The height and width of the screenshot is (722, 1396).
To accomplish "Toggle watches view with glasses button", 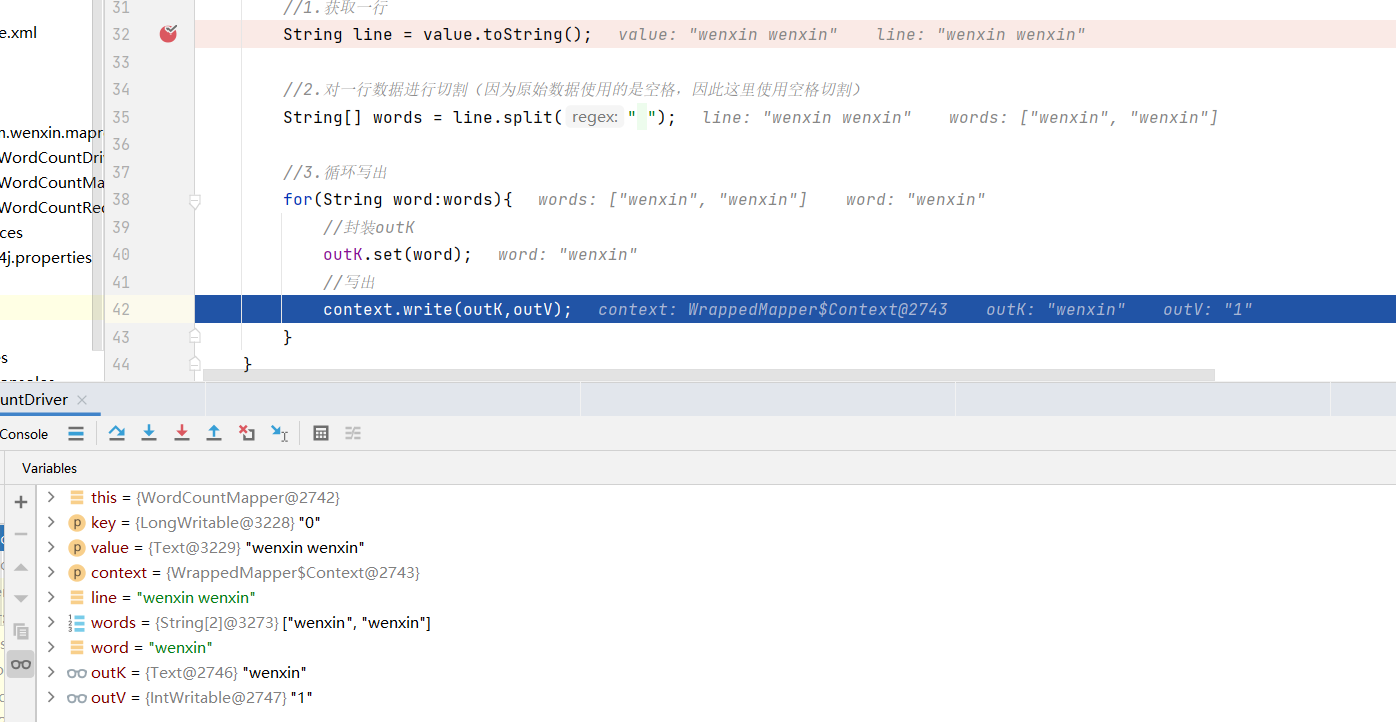I will [x=21, y=664].
